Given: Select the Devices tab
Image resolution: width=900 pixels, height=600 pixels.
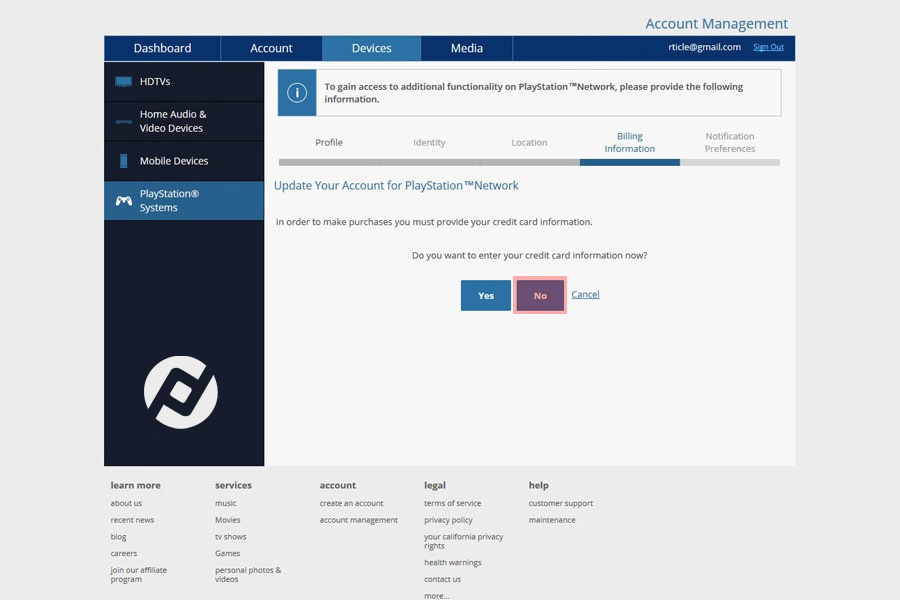Looking at the screenshot, I should pyautogui.click(x=371, y=48).
